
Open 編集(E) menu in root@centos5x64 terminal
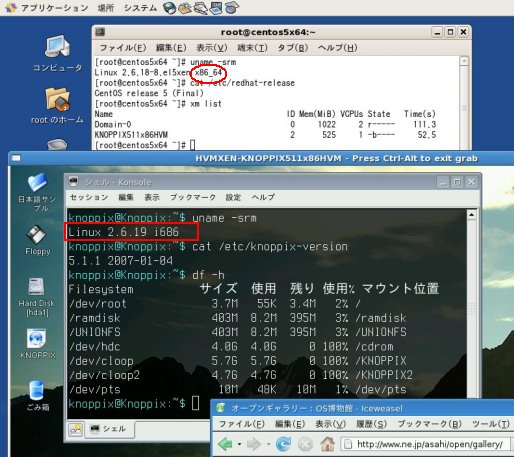(x=171, y=48)
